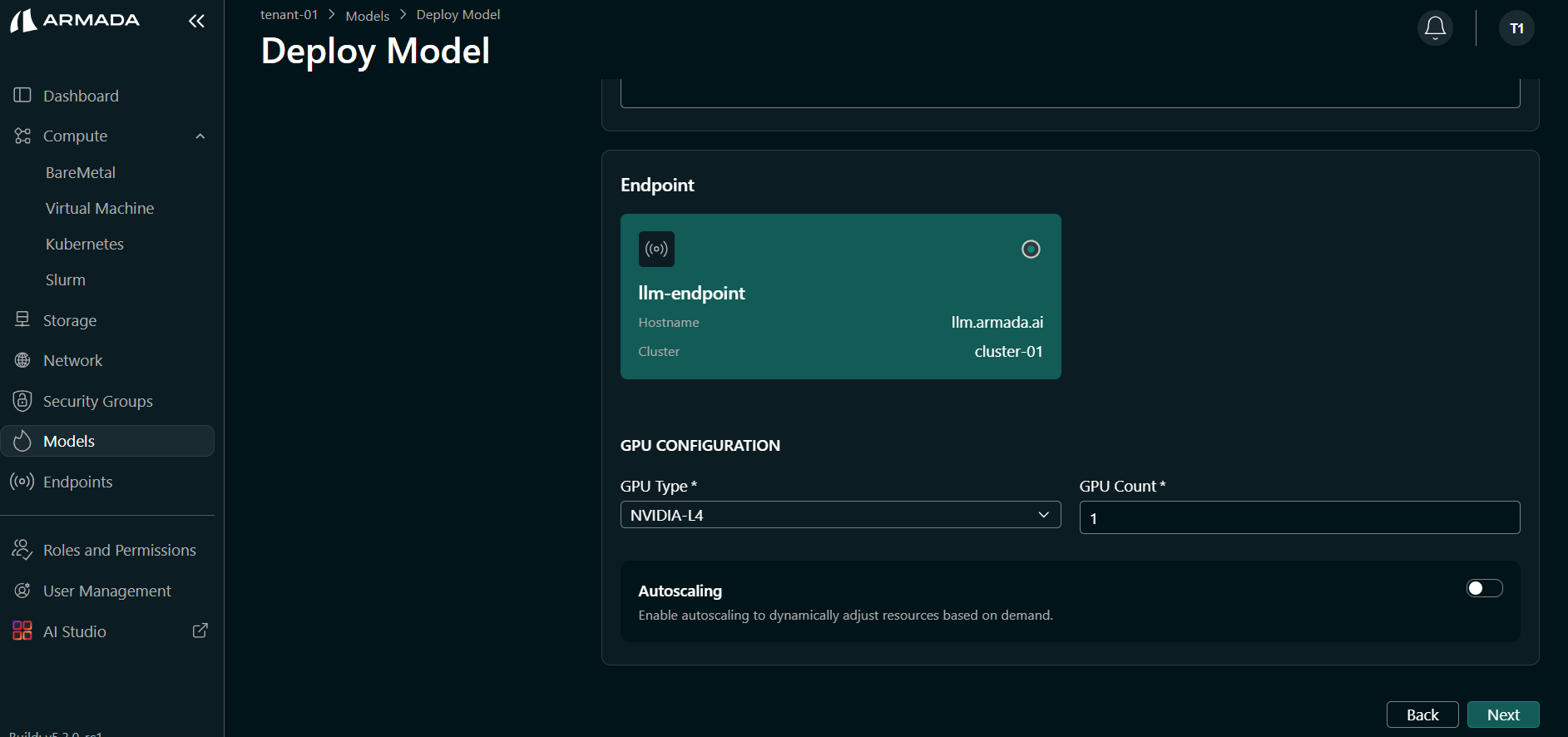The width and height of the screenshot is (1568, 737).
Task: Open AI Studio external link icon
Action: click(x=200, y=631)
